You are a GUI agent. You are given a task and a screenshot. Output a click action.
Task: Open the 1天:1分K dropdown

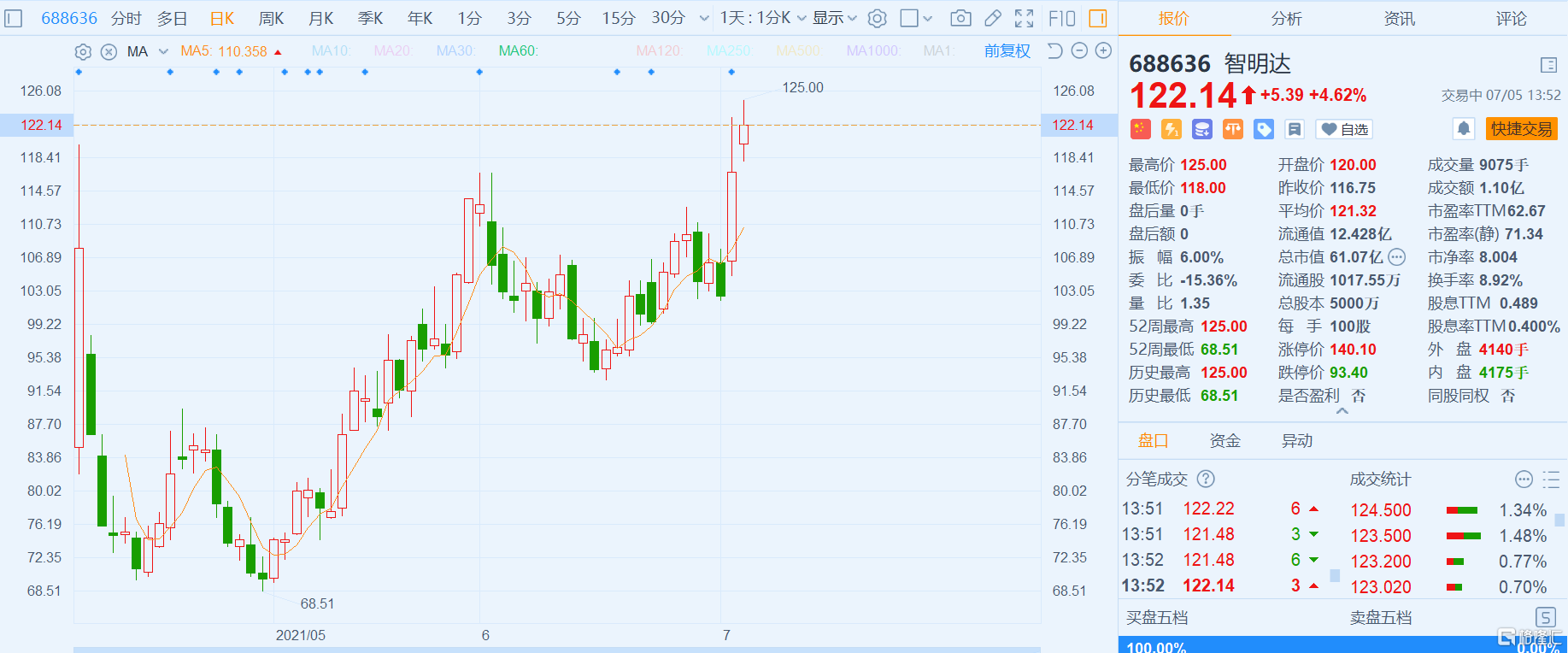tap(762, 18)
